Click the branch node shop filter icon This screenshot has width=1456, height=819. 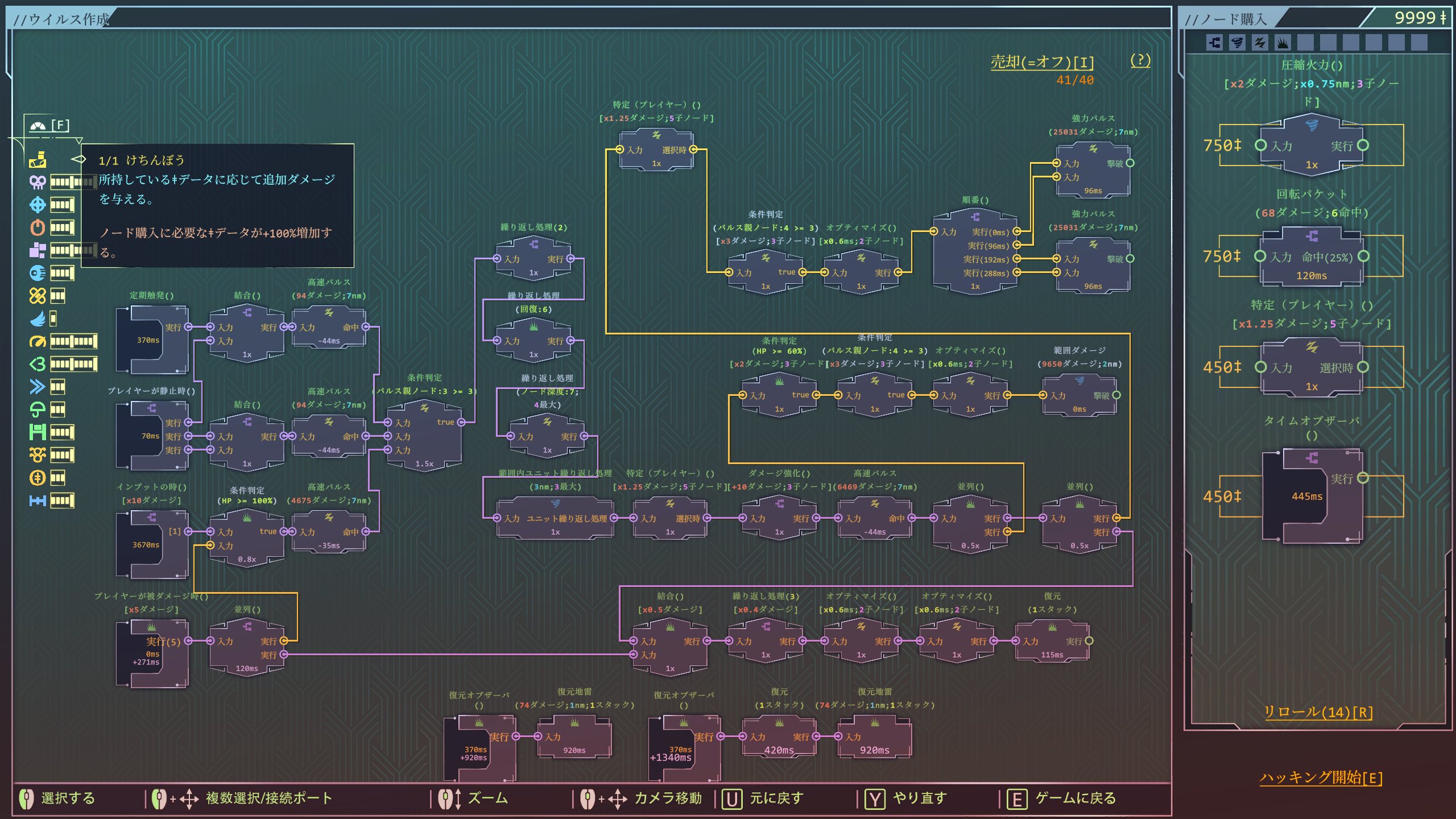pos(1214,43)
